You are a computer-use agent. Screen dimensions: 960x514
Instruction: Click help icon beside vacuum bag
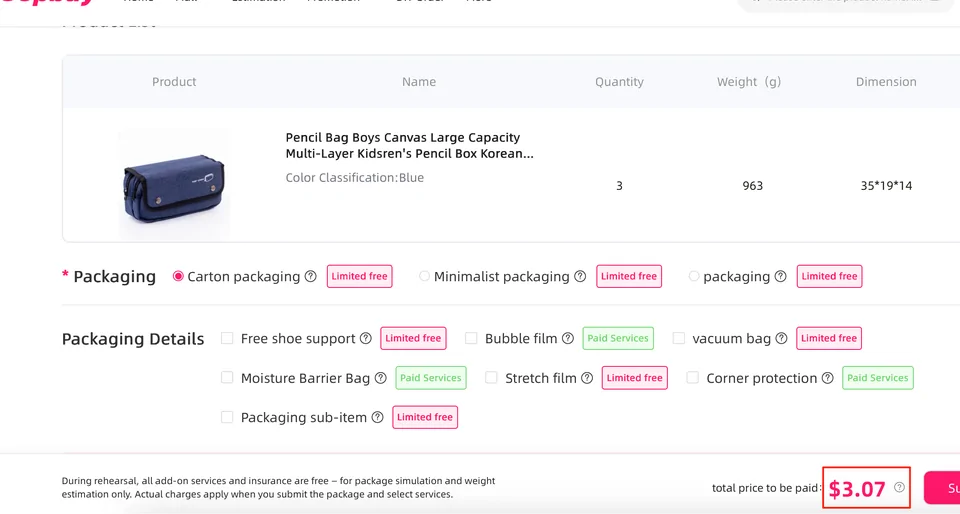(x=781, y=338)
